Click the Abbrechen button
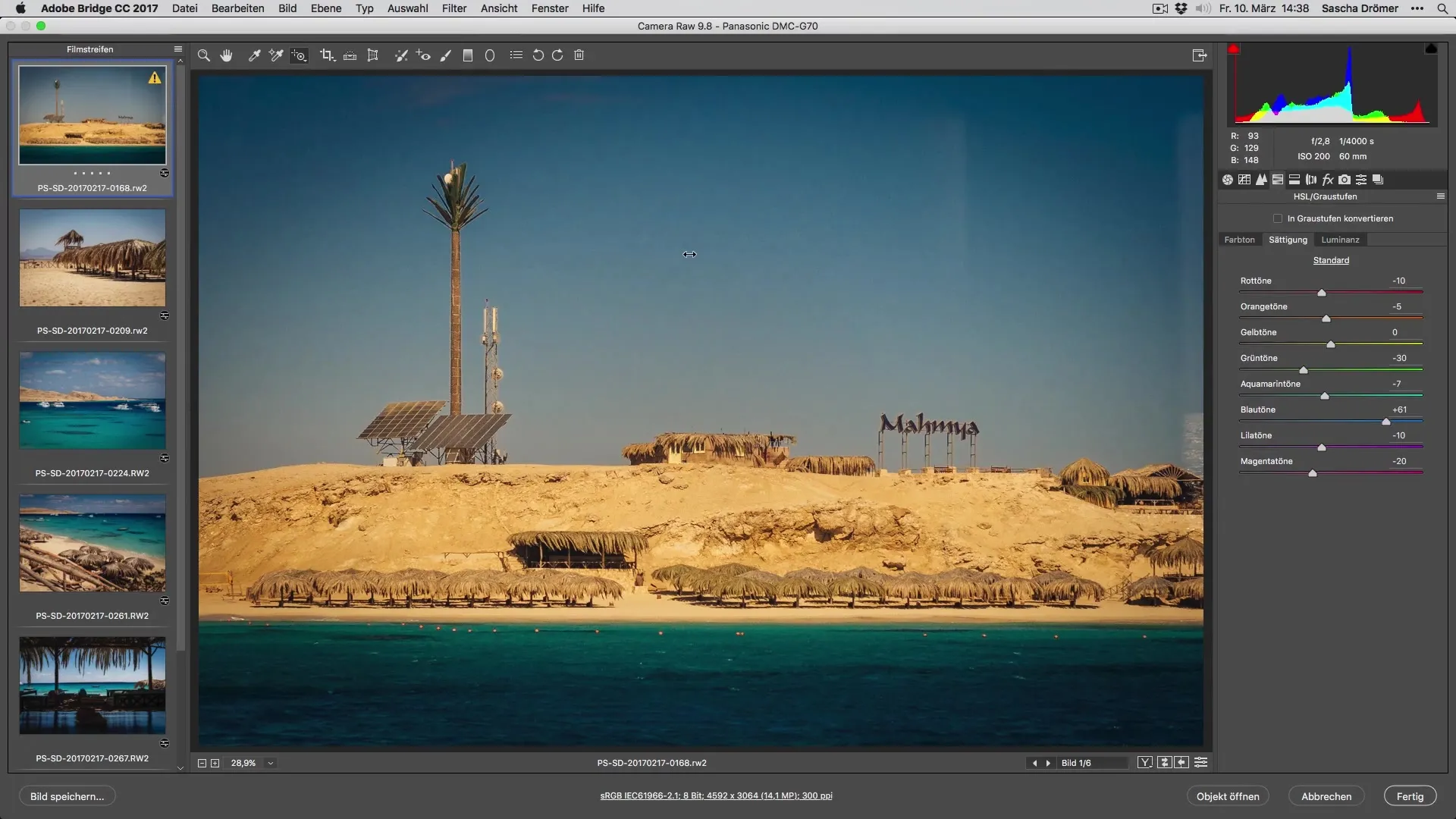The width and height of the screenshot is (1456, 819). coord(1326,796)
